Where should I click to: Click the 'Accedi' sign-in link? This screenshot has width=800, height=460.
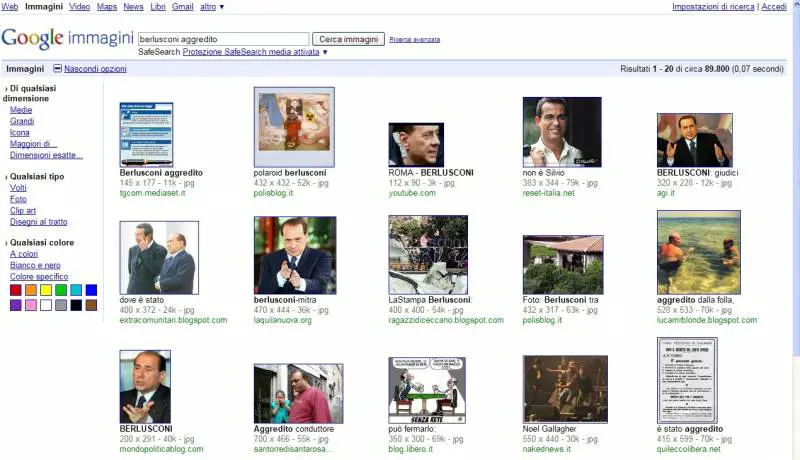773,7
